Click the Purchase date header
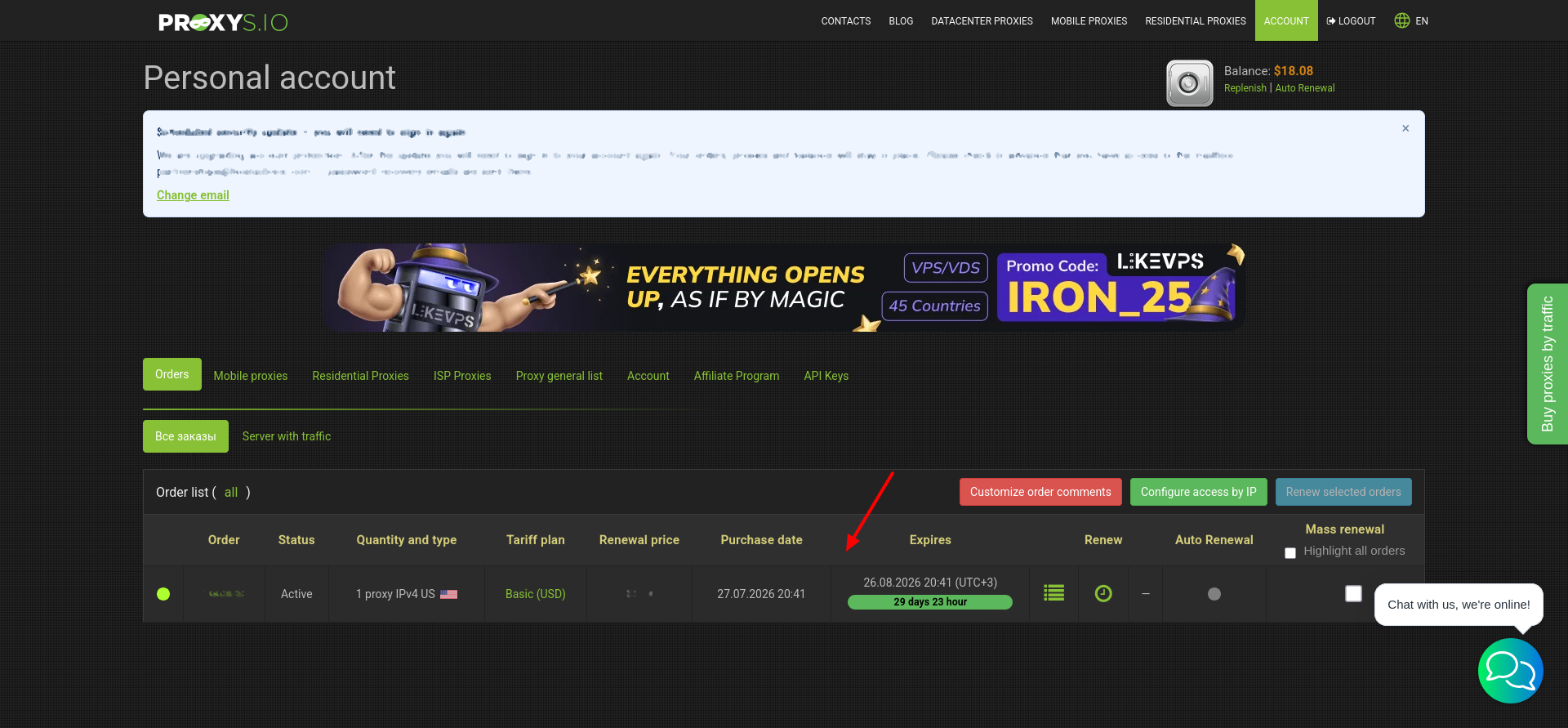1568x728 pixels. tap(761, 540)
